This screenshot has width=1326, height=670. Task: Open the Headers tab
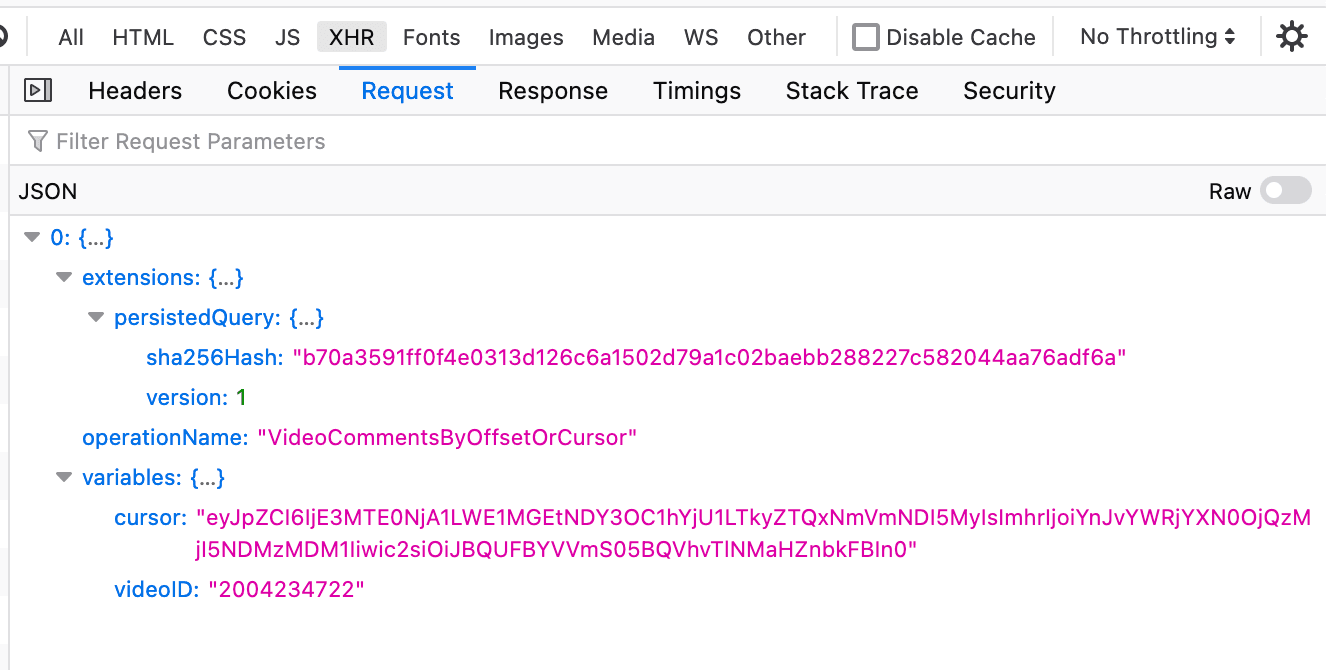click(135, 90)
